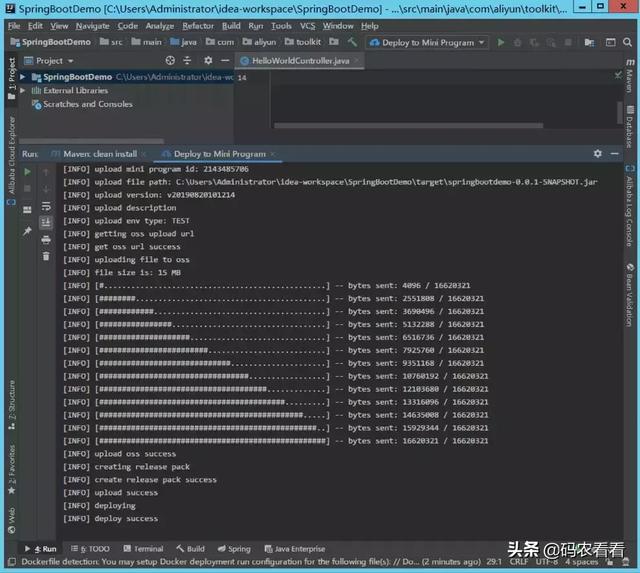Open the Analyze menu
640x573 pixels.
click(160, 26)
